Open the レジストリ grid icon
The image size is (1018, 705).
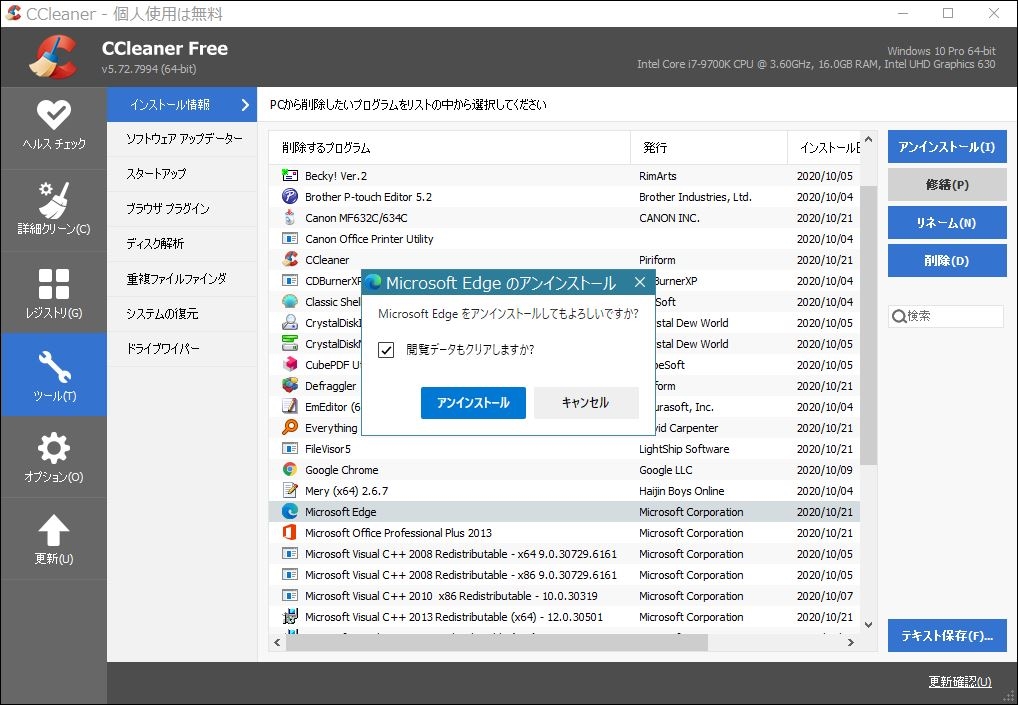pos(54,284)
